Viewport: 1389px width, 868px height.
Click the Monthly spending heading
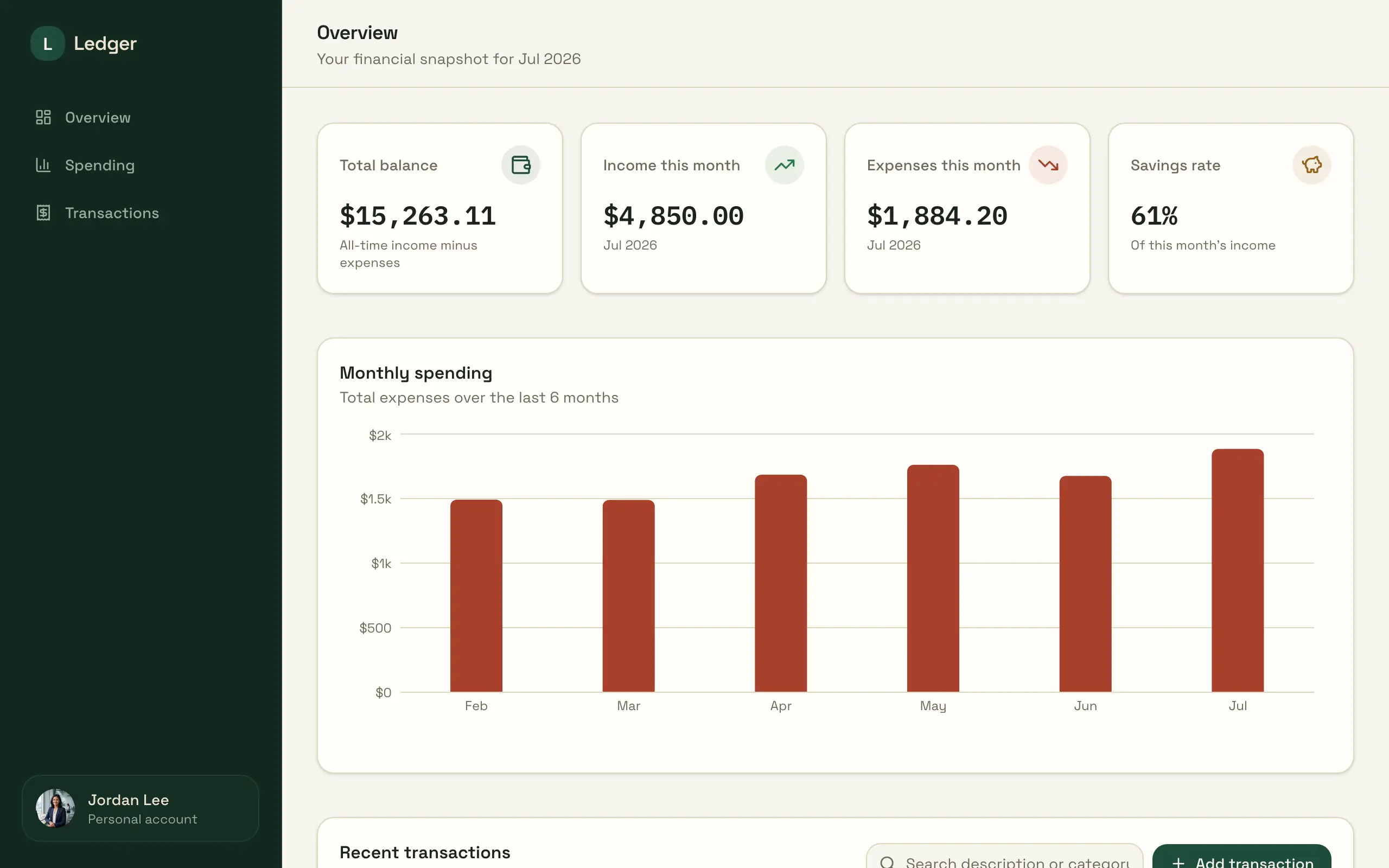coord(416,373)
